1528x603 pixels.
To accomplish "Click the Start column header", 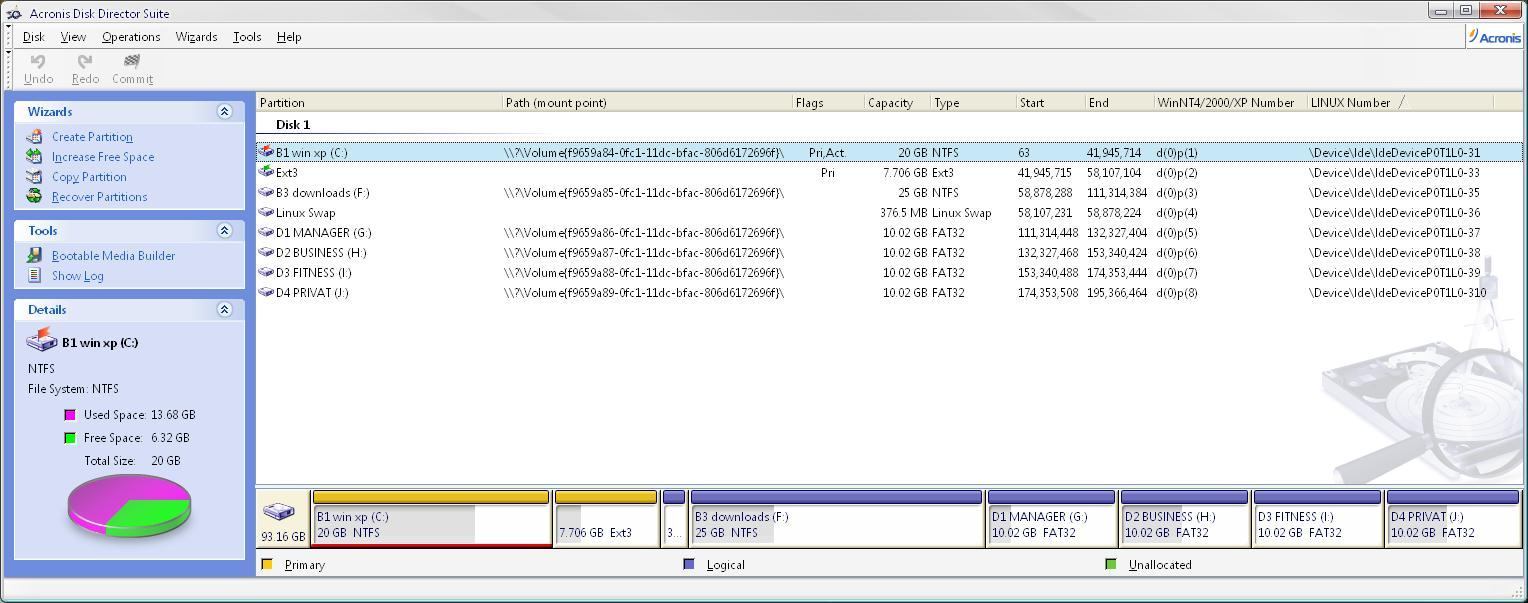I will [1050, 102].
